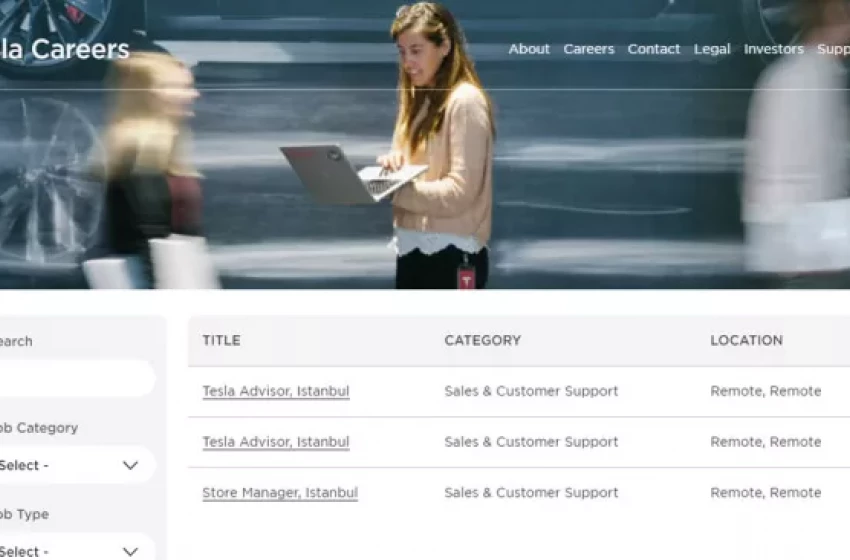Click the Job Type label

pos(24,514)
